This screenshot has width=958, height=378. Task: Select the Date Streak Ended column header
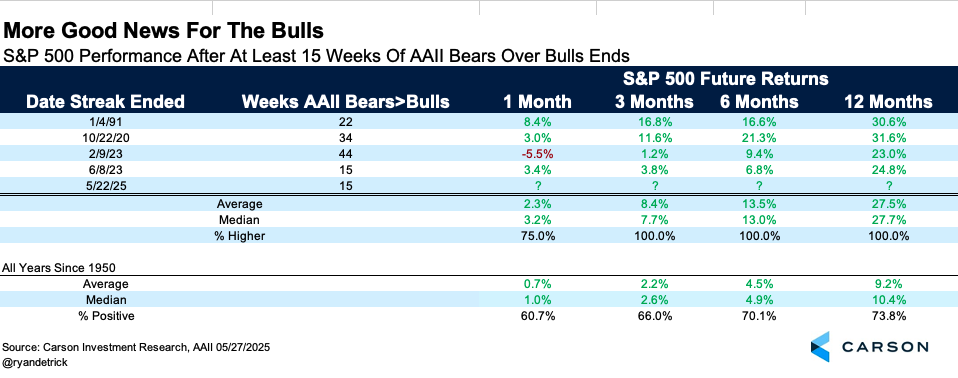[x=105, y=101]
